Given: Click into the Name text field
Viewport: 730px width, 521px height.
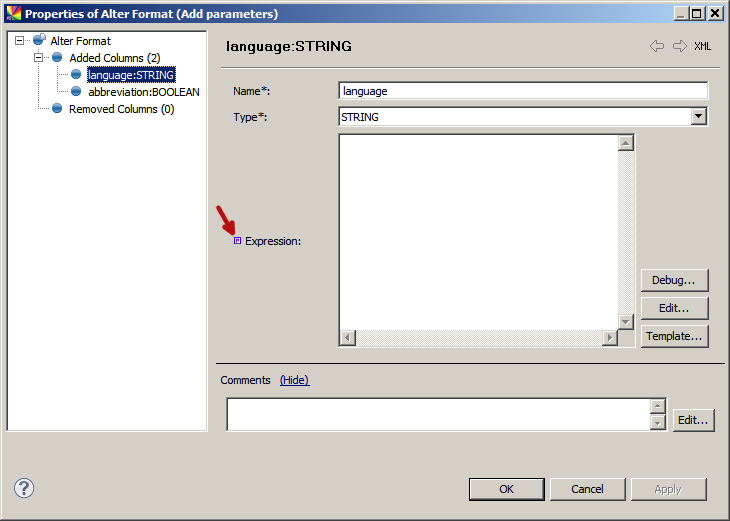Looking at the screenshot, I should coord(523,91).
